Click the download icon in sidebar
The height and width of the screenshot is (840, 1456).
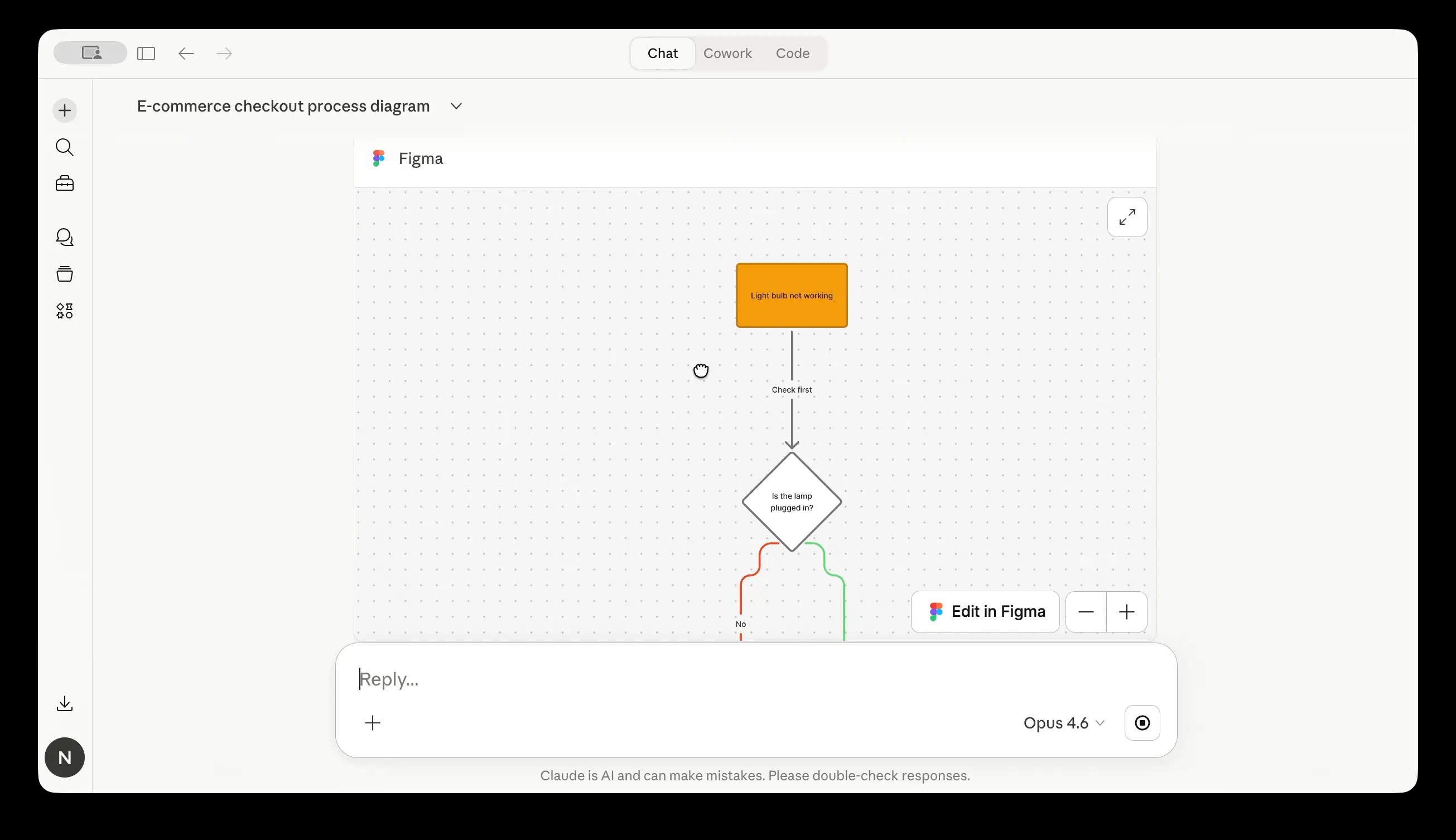pyautogui.click(x=65, y=703)
